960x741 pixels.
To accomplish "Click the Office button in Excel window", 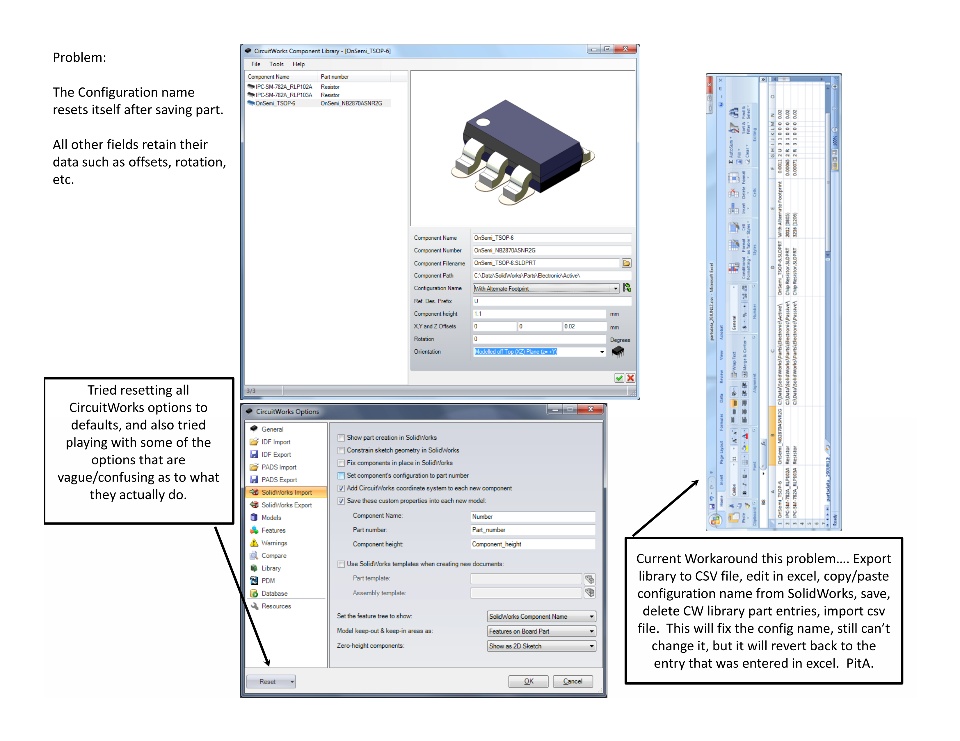I will (714, 521).
